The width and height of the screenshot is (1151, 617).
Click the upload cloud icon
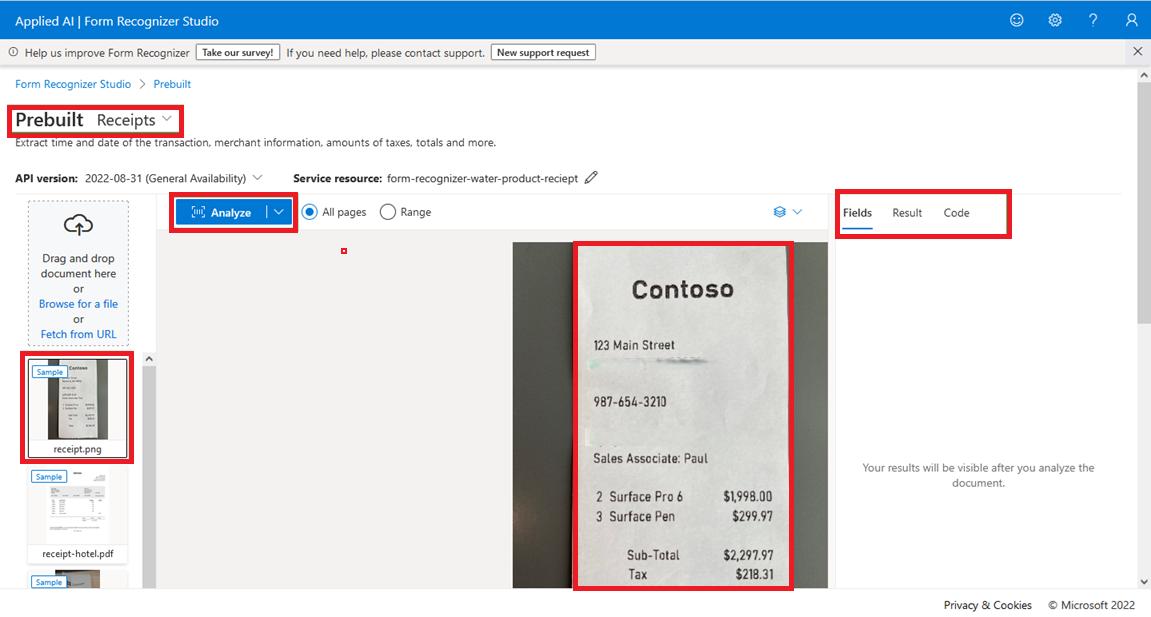79,224
